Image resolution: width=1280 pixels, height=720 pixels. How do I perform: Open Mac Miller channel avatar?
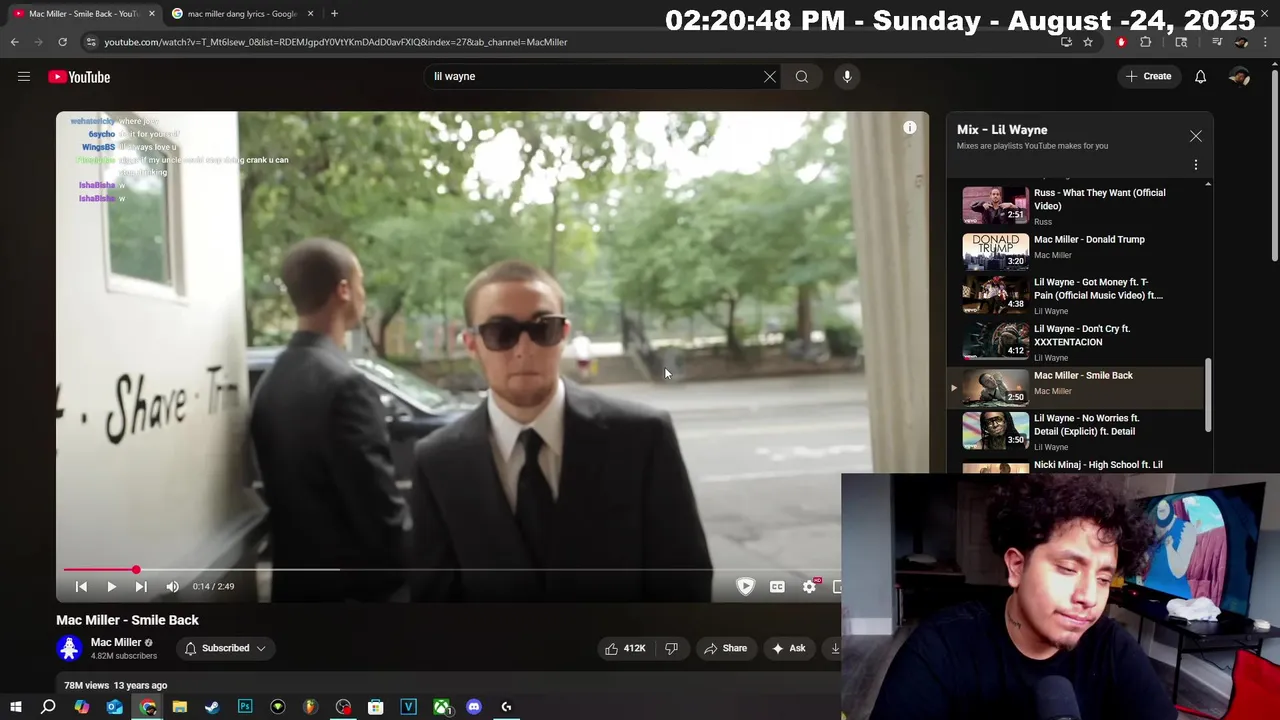click(69, 648)
